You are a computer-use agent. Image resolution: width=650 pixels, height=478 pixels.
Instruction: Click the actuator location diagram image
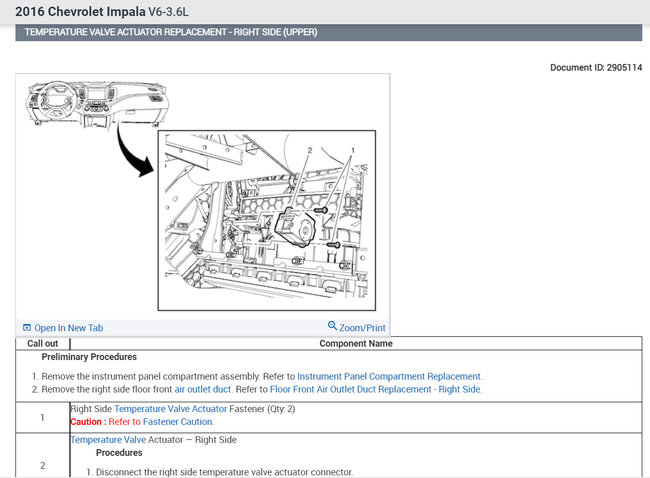pyautogui.click(x=267, y=221)
